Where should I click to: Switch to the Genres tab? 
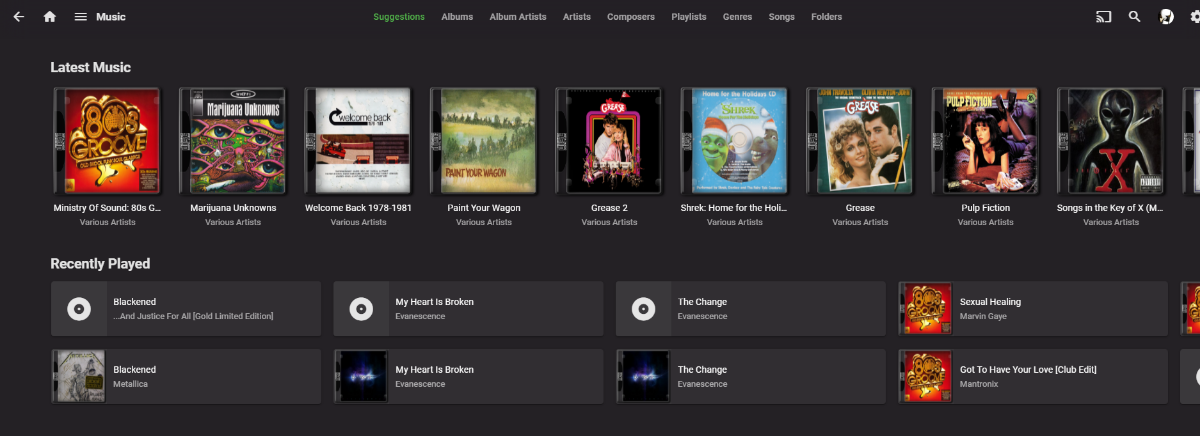(738, 17)
